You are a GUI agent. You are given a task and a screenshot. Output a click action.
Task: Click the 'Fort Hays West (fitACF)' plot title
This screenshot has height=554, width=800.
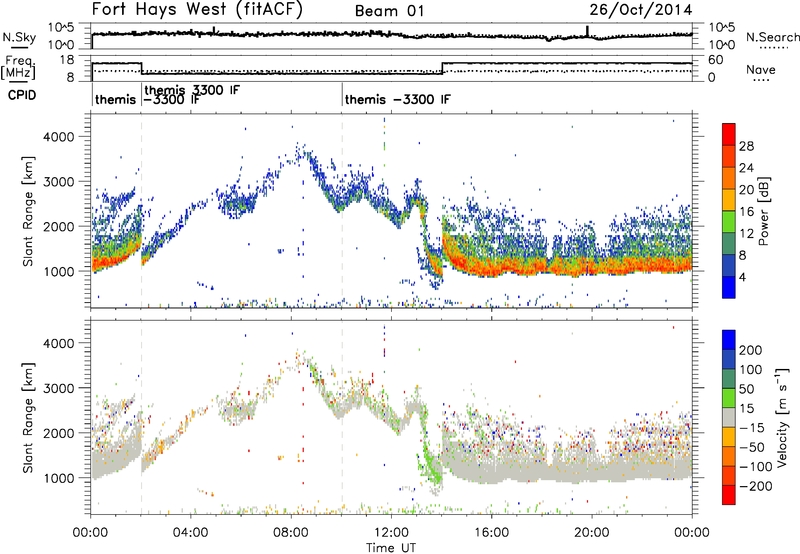(197, 10)
